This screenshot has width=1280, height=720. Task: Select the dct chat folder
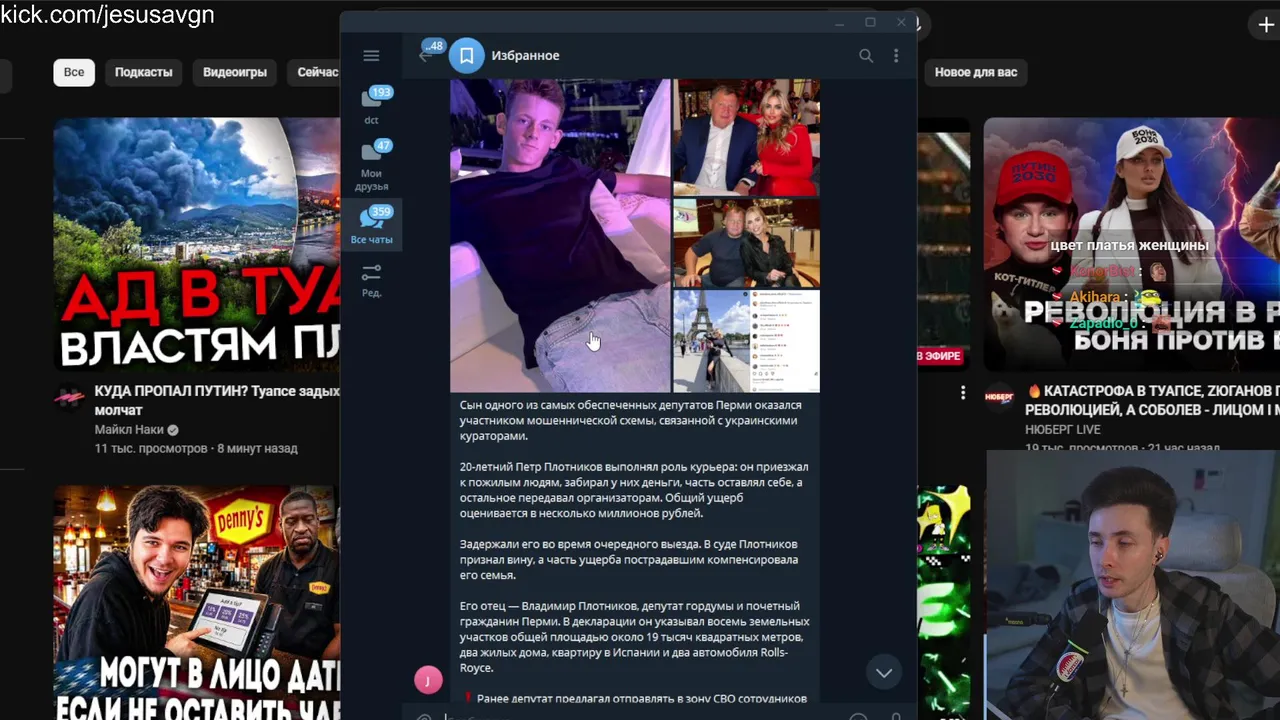(371, 106)
